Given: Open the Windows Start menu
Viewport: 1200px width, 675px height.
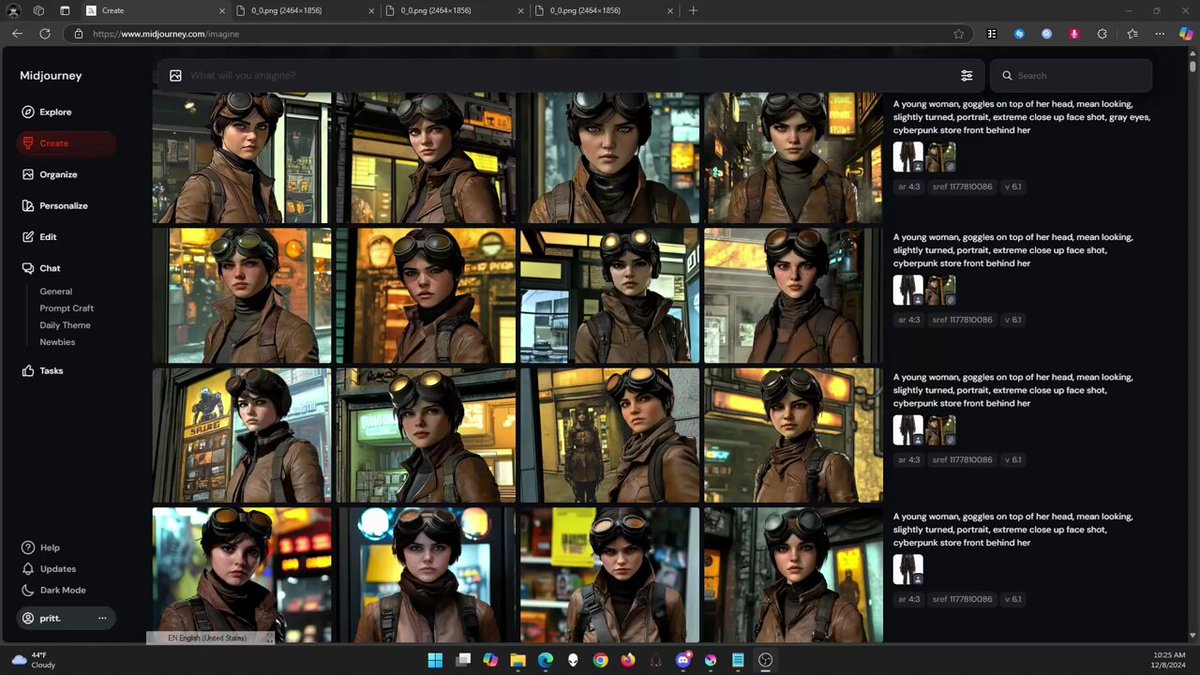Looking at the screenshot, I should pyautogui.click(x=436, y=660).
